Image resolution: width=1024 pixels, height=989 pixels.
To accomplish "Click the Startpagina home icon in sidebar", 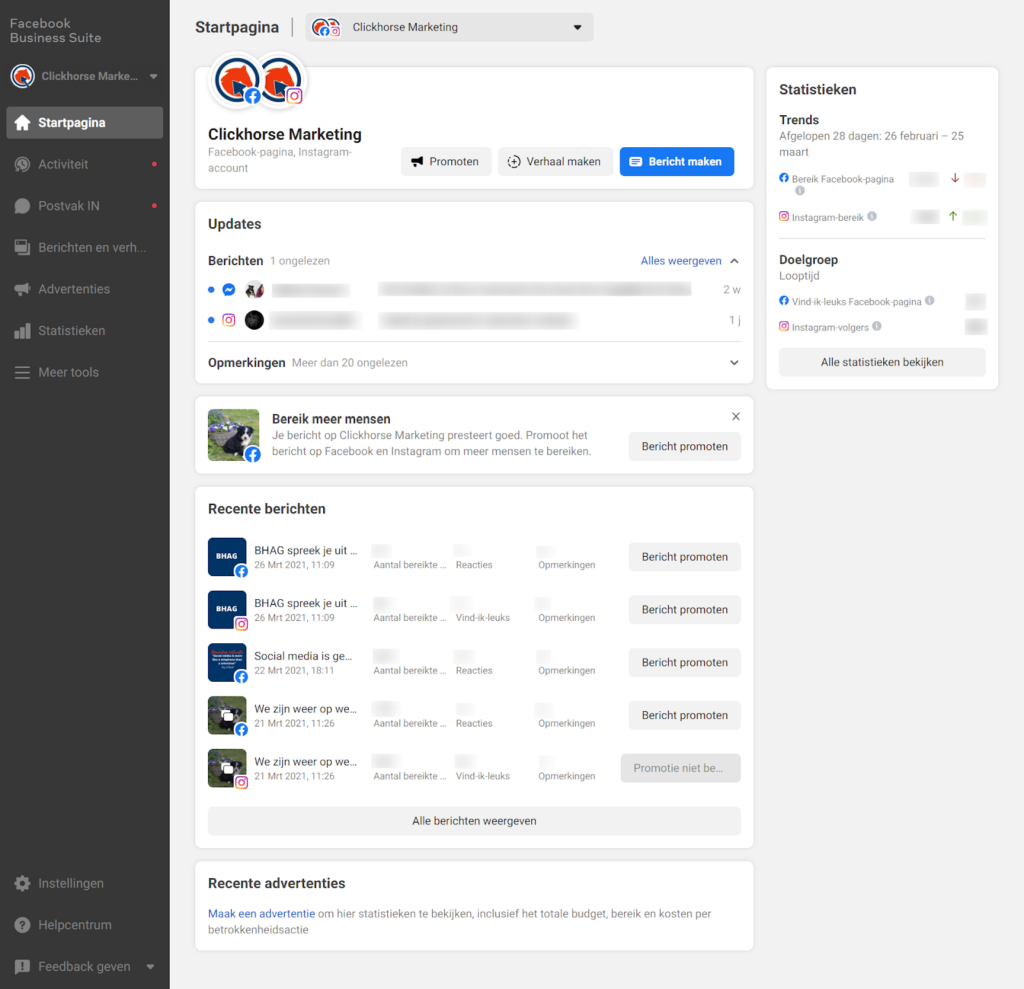I will [22, 123].
